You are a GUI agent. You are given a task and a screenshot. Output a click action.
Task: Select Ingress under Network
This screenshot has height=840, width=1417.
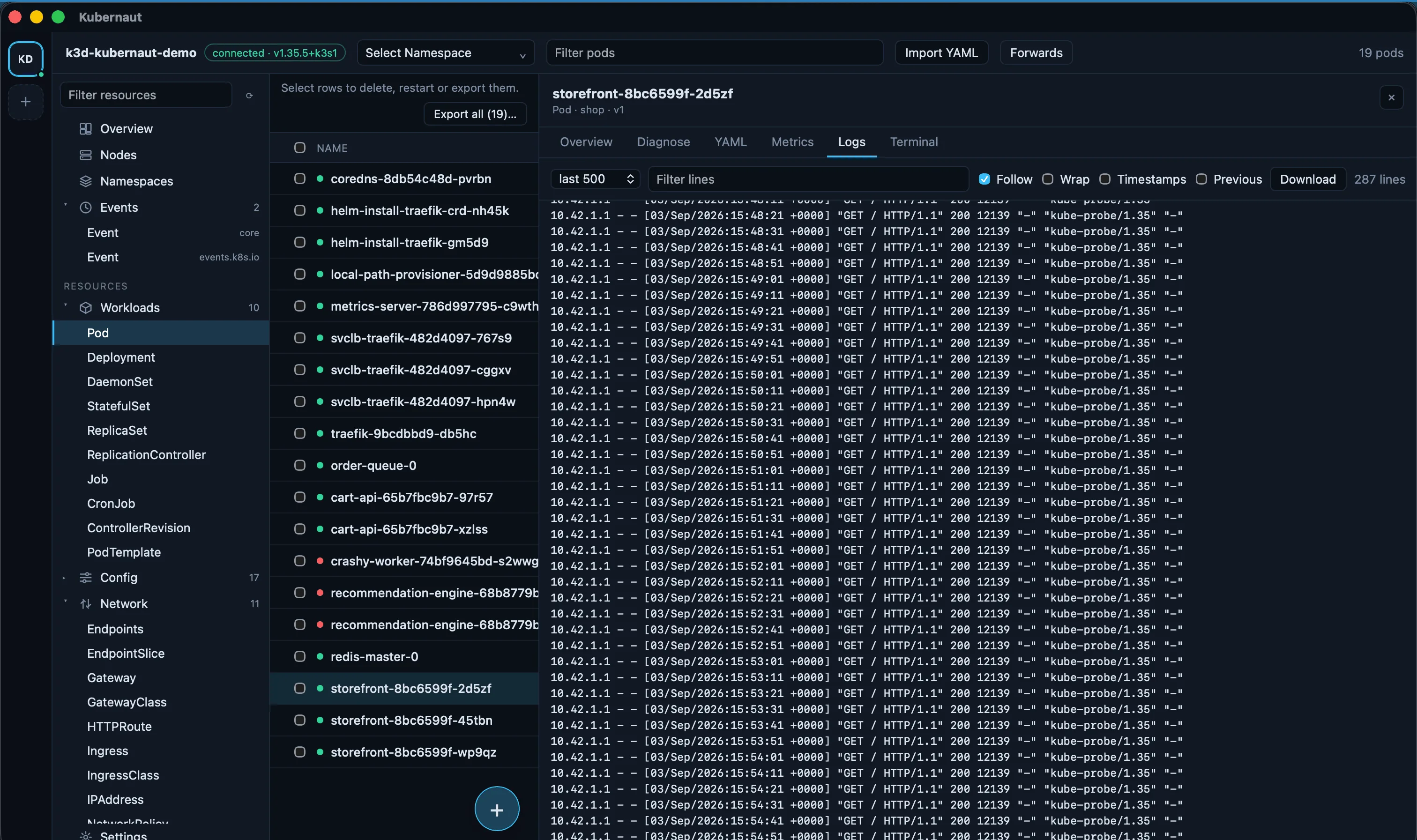coord(161,751)
